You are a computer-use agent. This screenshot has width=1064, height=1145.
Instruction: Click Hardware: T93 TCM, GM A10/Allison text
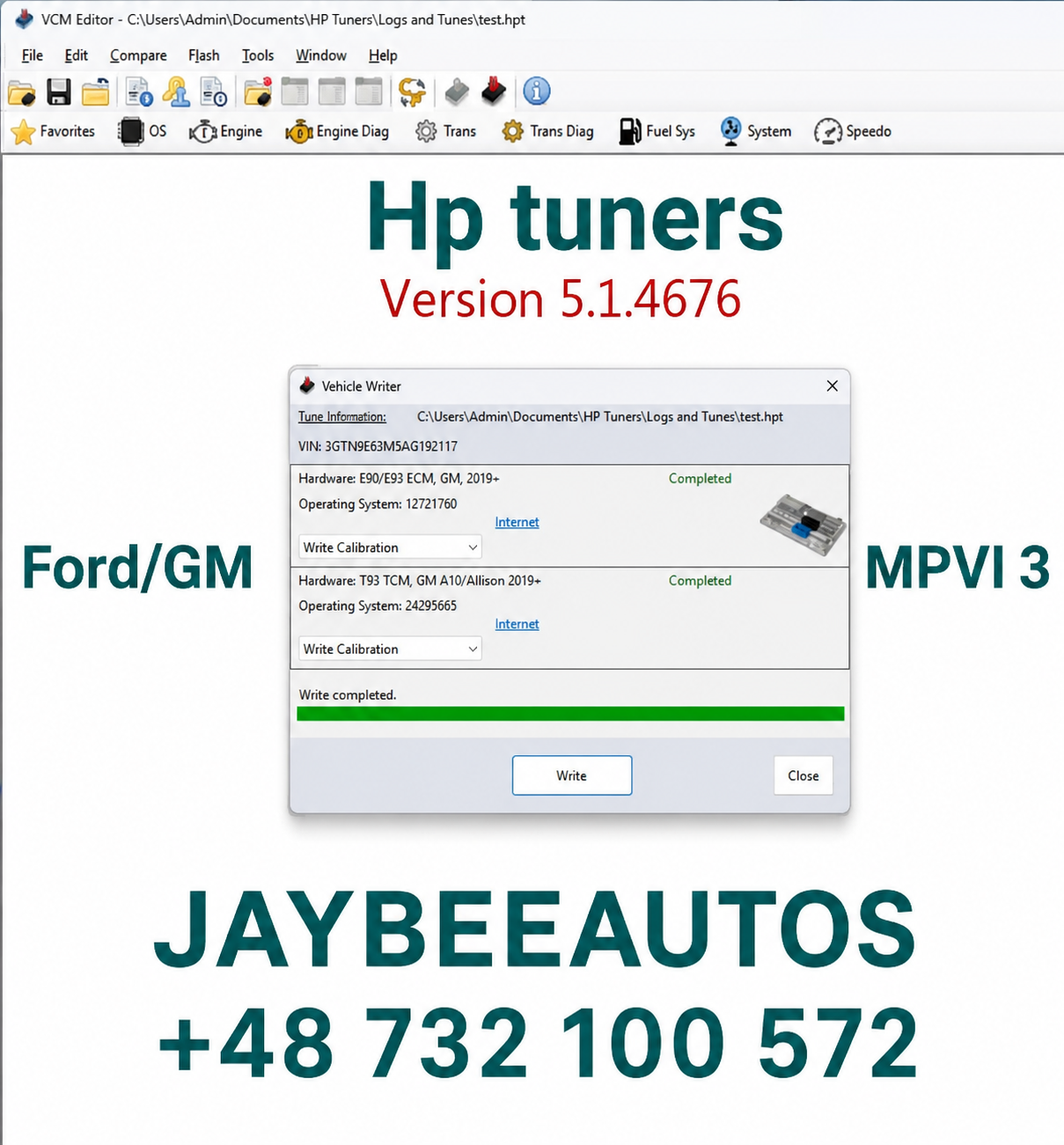click(420, 581)
